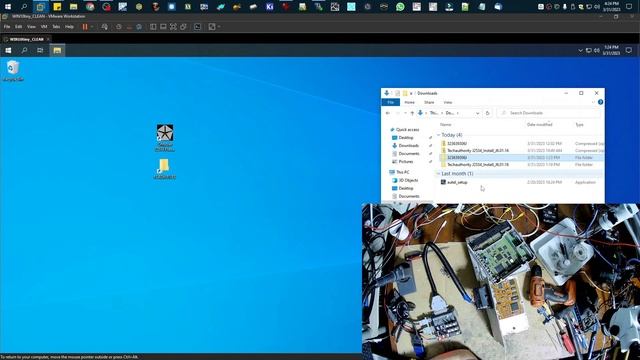Close the WIN10tiny_CLEAN VM tab
Viewport: 640px width, 360px height.
48,39
